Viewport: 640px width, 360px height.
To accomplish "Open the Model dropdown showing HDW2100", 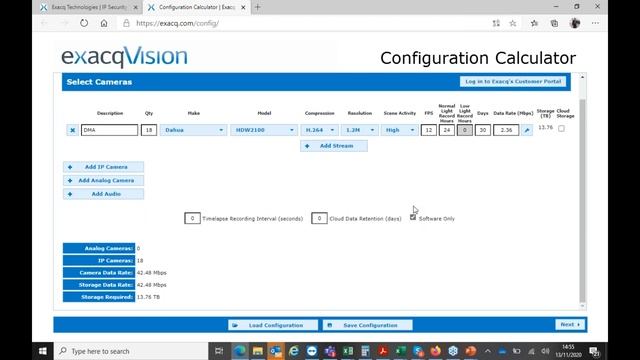I will [264, 130].
